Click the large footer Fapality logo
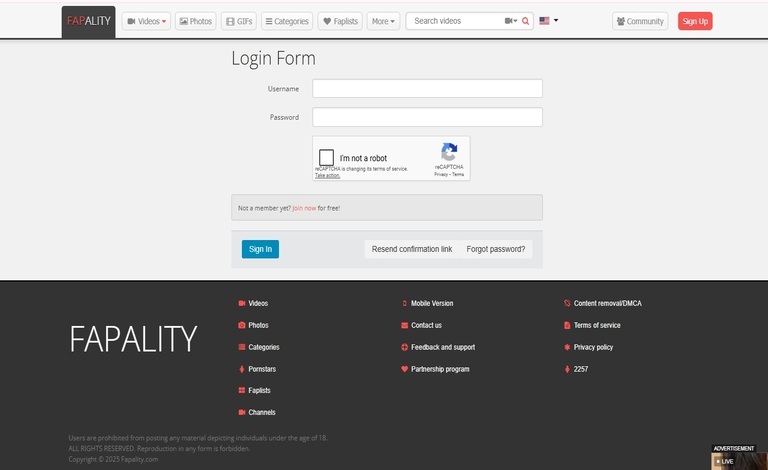 coord(133,339)
